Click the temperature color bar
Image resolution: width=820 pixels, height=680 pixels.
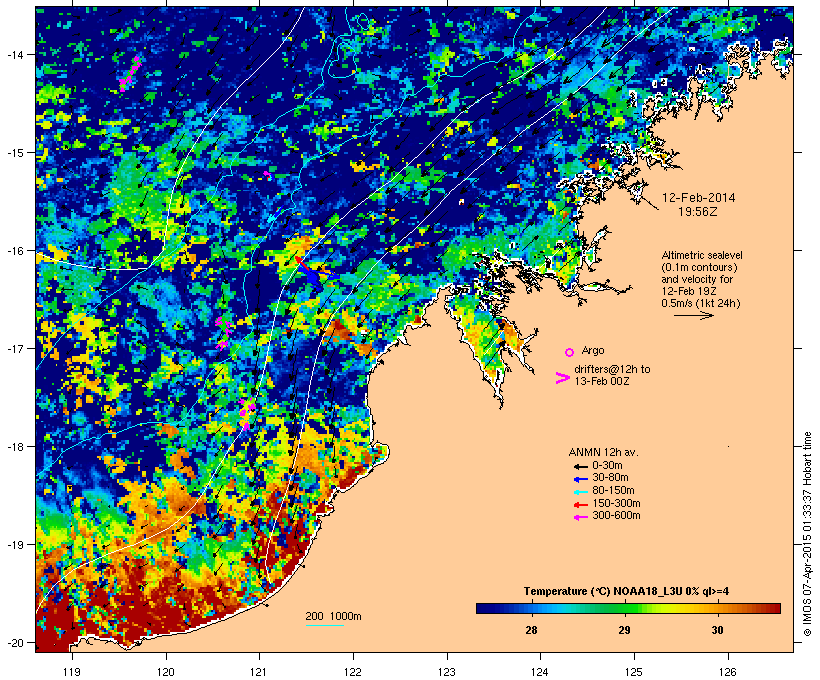pos(628,608)
